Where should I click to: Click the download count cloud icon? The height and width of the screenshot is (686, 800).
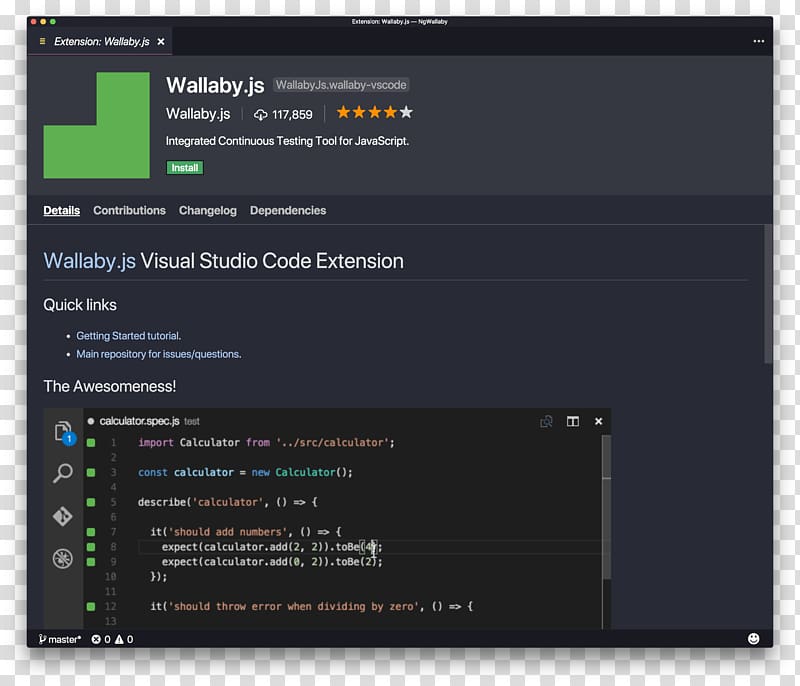coord(260,114)
